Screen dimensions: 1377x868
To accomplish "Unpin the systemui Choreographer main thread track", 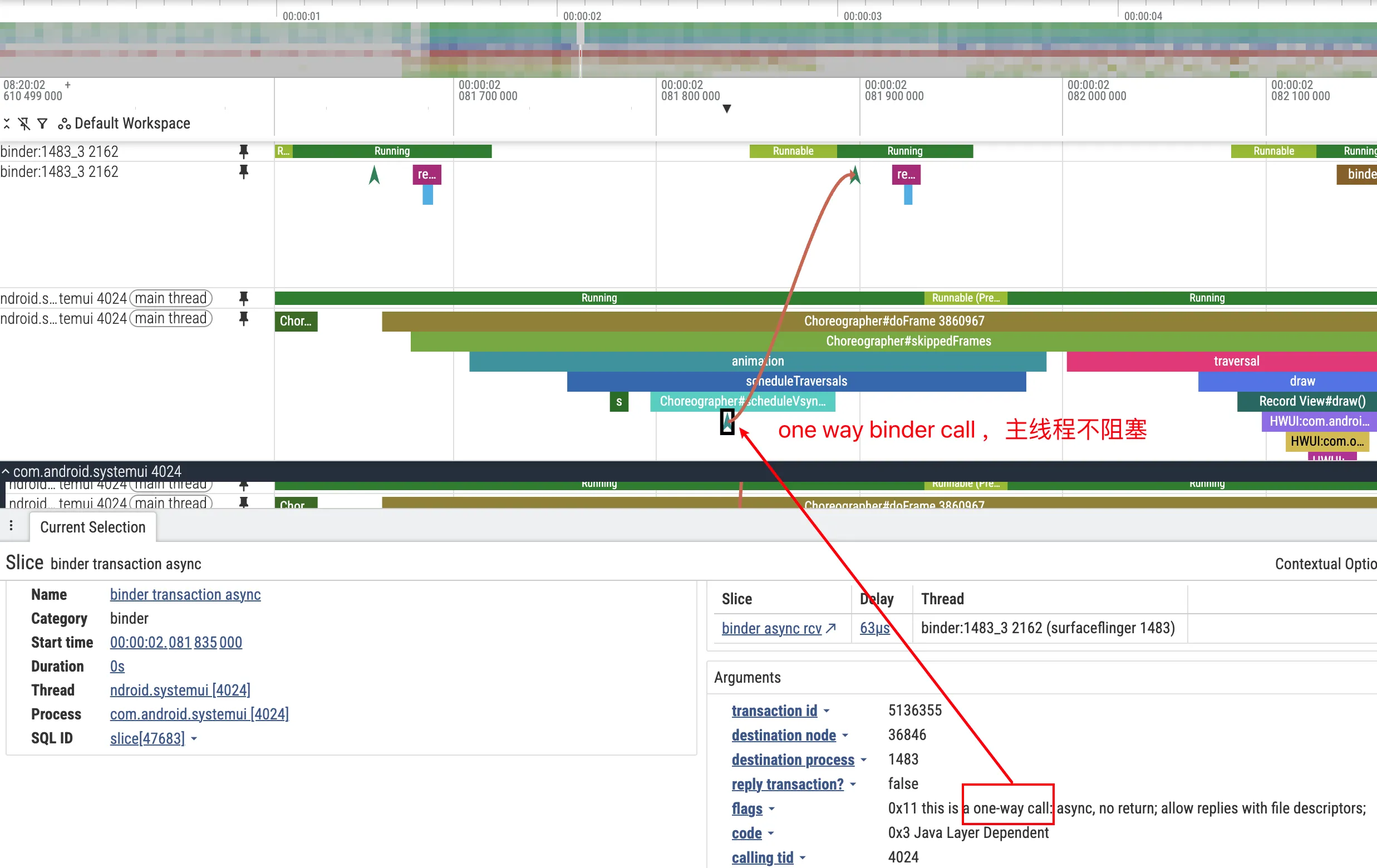I will (244, 318).
